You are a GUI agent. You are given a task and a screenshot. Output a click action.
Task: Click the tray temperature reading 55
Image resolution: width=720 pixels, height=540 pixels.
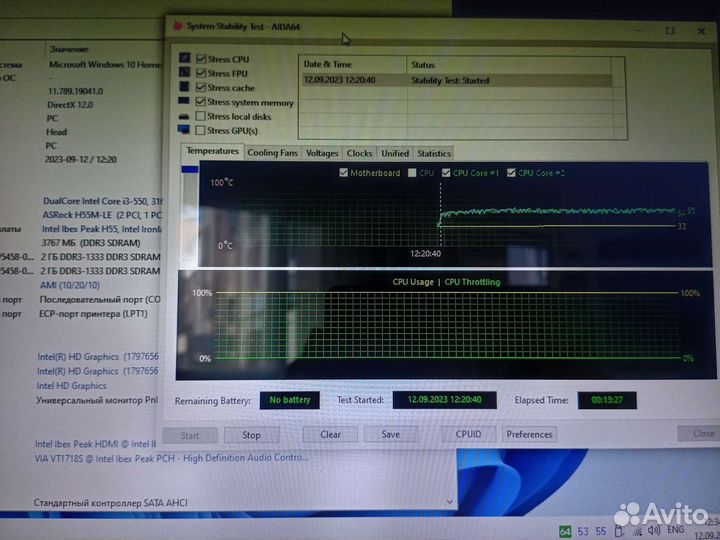(601, 532)
